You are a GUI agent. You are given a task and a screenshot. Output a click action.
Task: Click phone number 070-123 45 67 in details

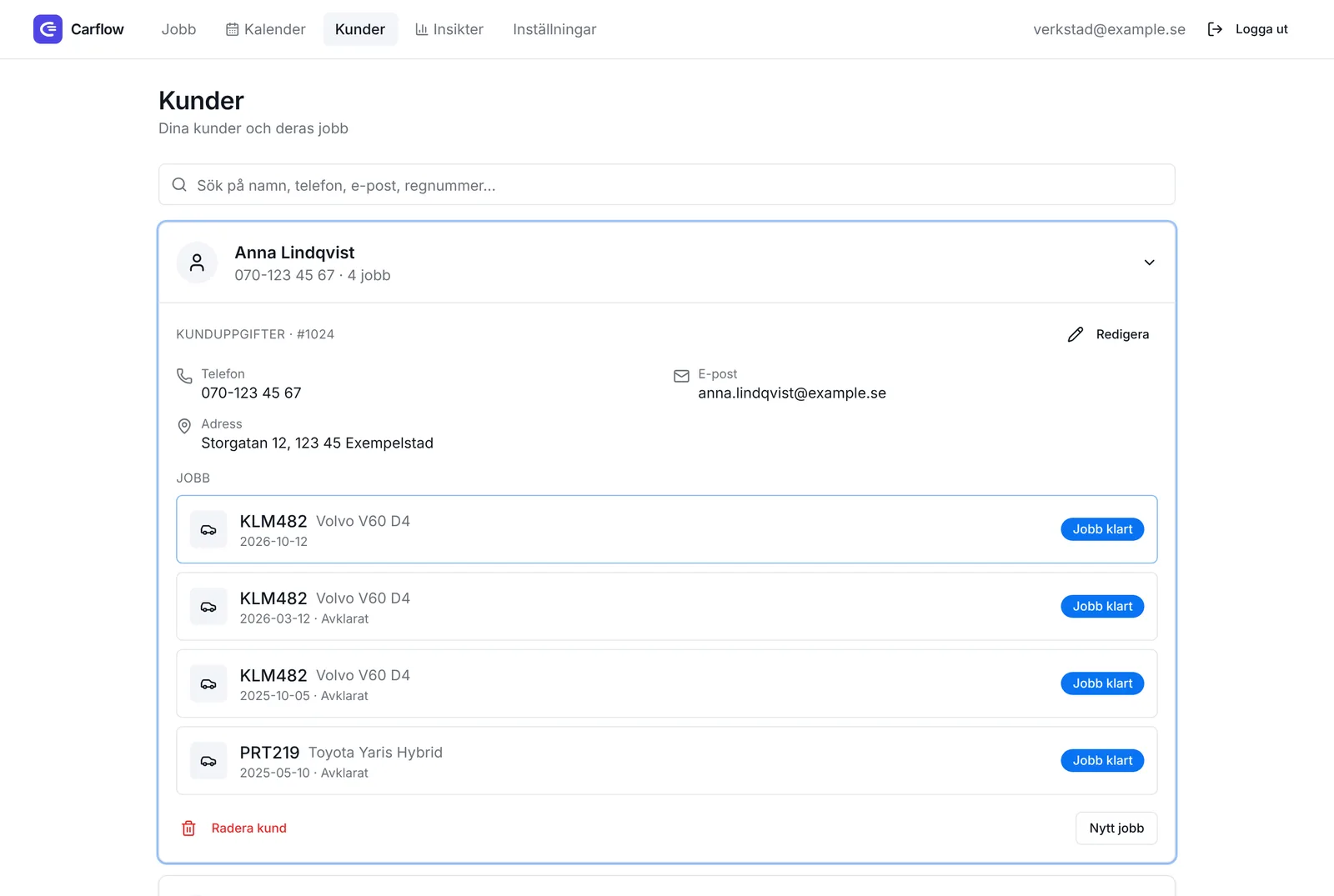(x=251, y=393)
